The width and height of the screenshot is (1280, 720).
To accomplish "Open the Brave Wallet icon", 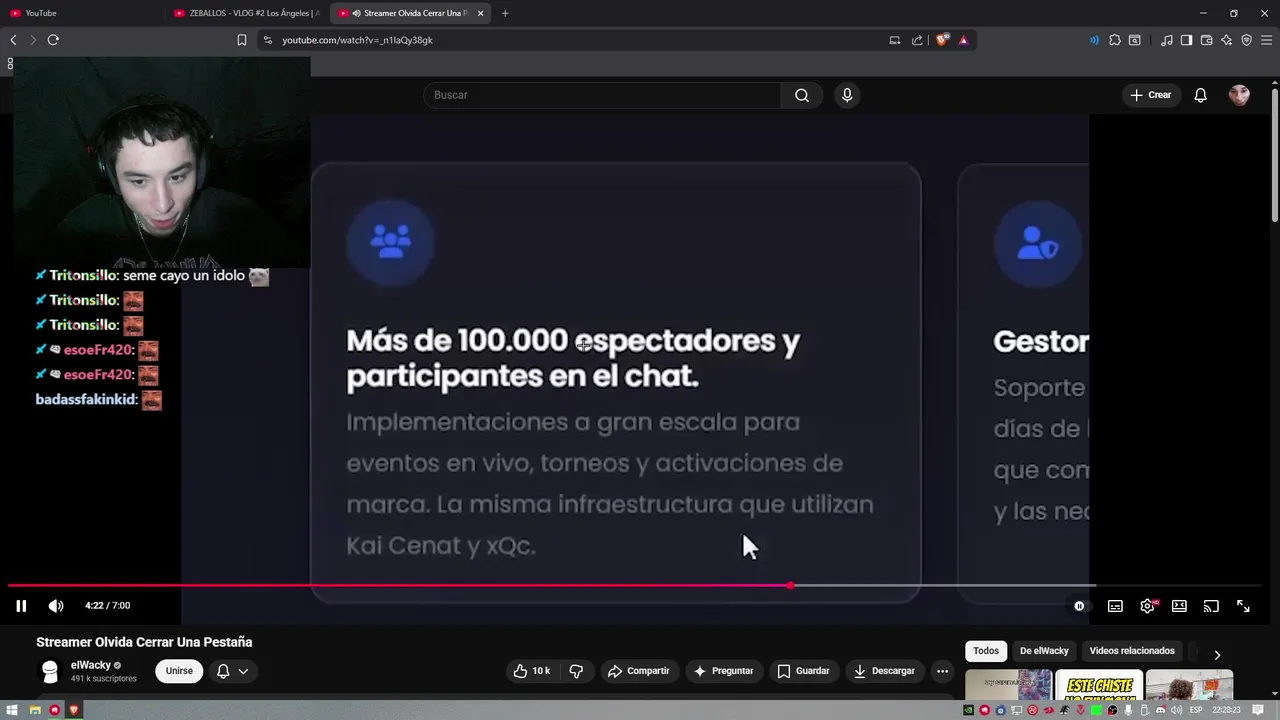I will click(1206, 40).
